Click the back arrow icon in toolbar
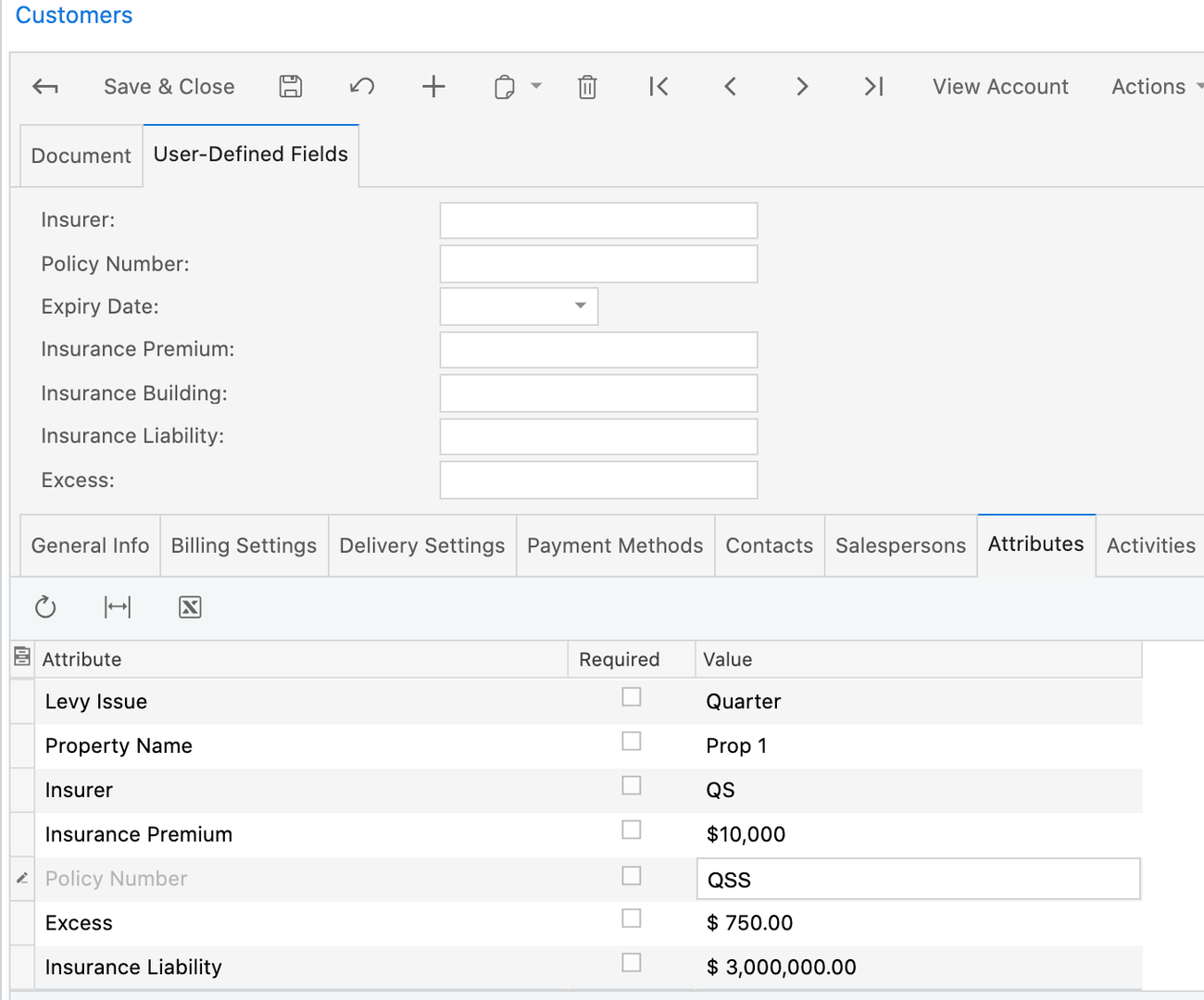This screenshot has width=1204, height=1000. click(x=45, y=87)
